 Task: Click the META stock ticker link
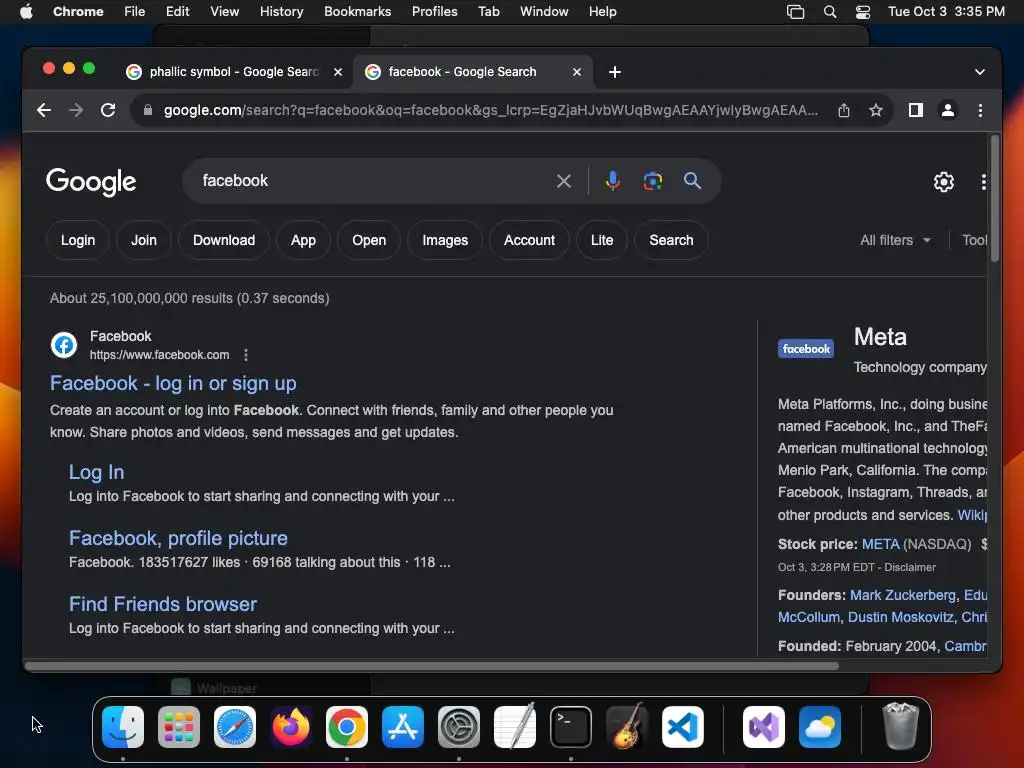(x=880, y=545)
